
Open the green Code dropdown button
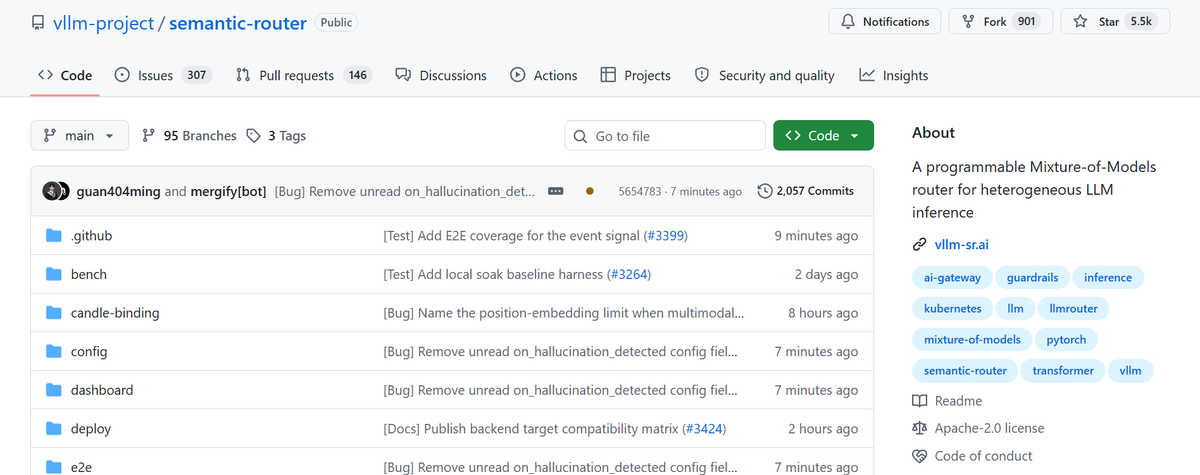(x=823, y=136)
